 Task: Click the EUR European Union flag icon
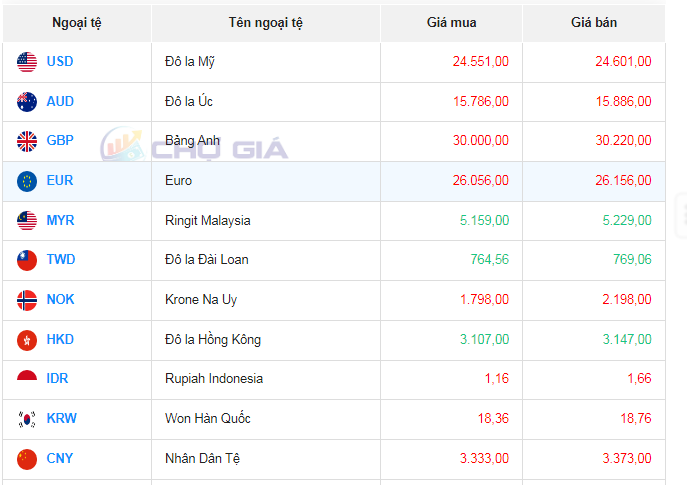point(27,181)
